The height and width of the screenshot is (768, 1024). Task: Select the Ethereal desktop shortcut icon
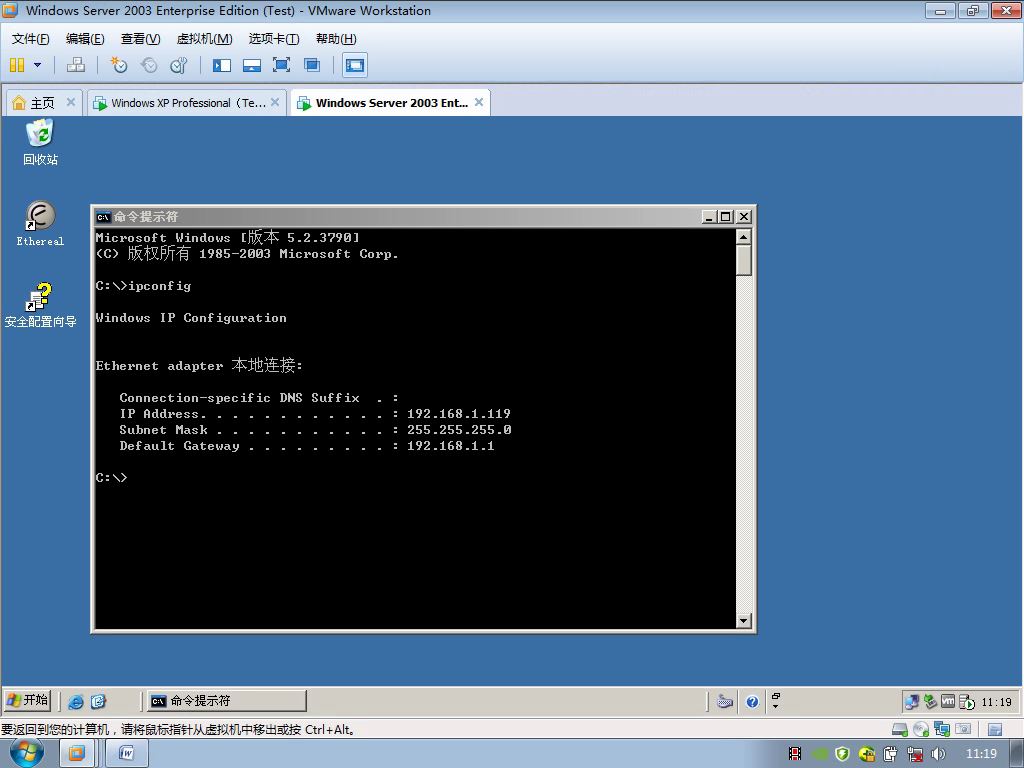point(40,224)
